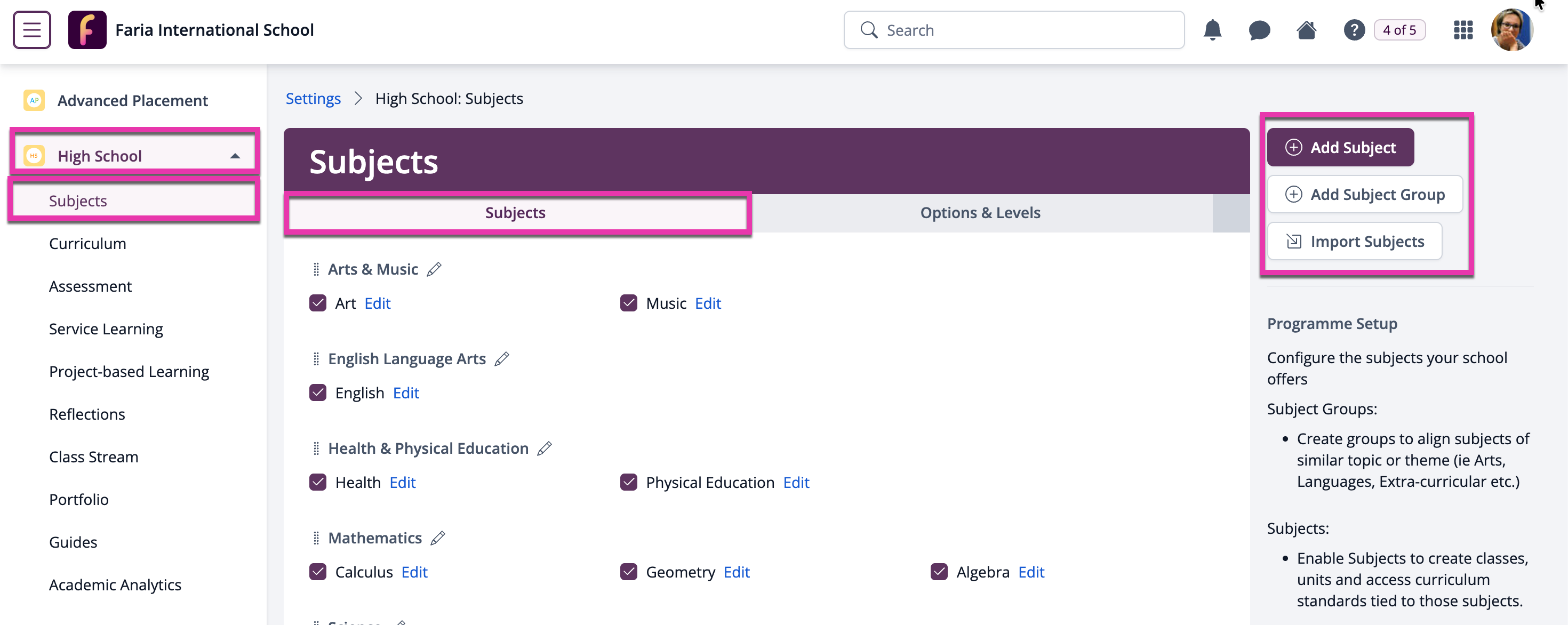The image size is (1568, 625).
Task: Click pencil beside Health & Physical Education
Action: [x=544, y=448]
